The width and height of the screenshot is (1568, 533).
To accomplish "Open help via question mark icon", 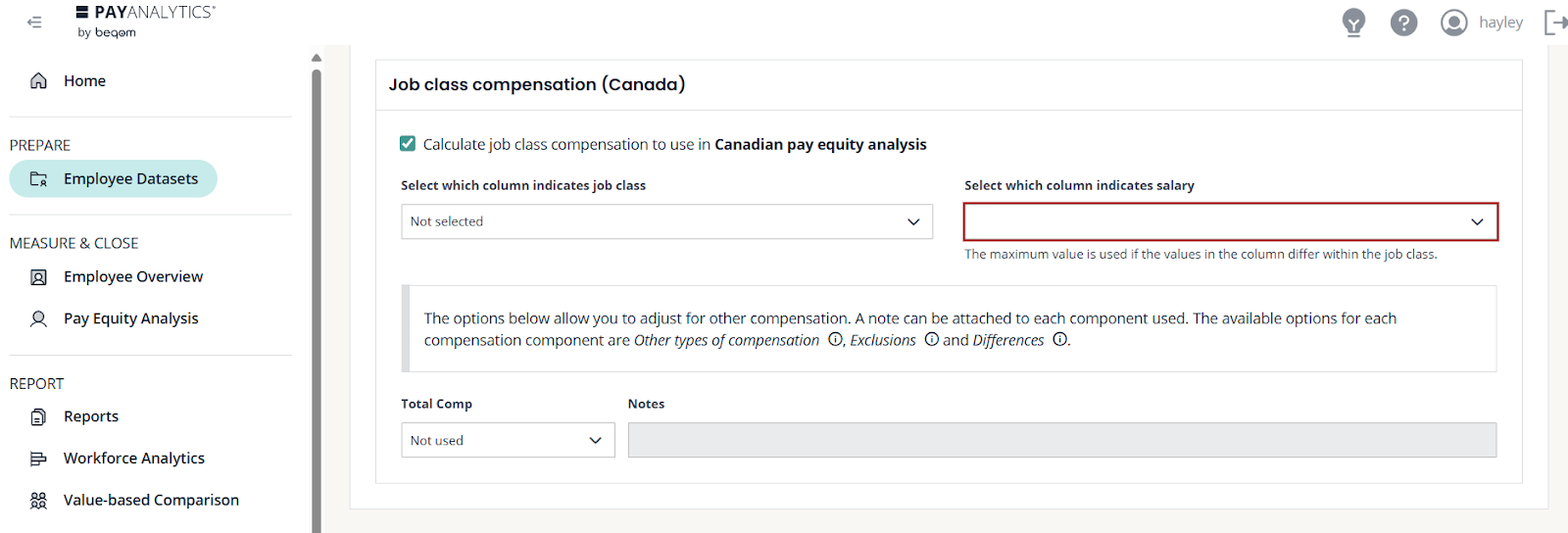I will point(1403,22).
